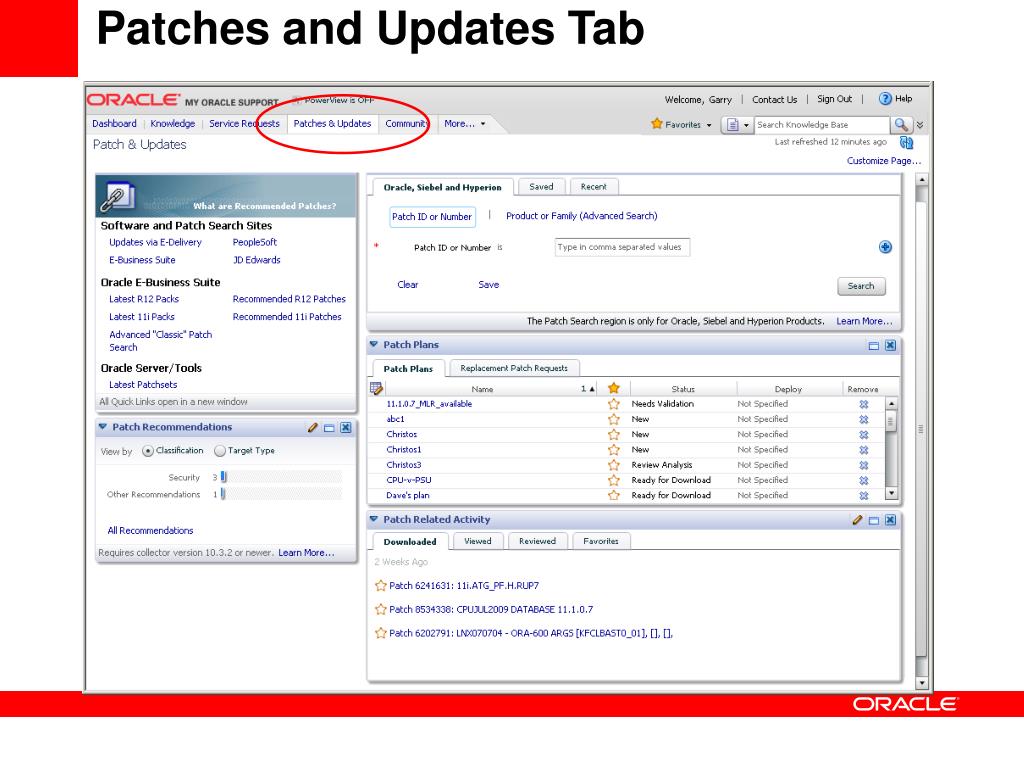Switch to the Viewed activity tab
The image size is (1024, 768).
477,541
